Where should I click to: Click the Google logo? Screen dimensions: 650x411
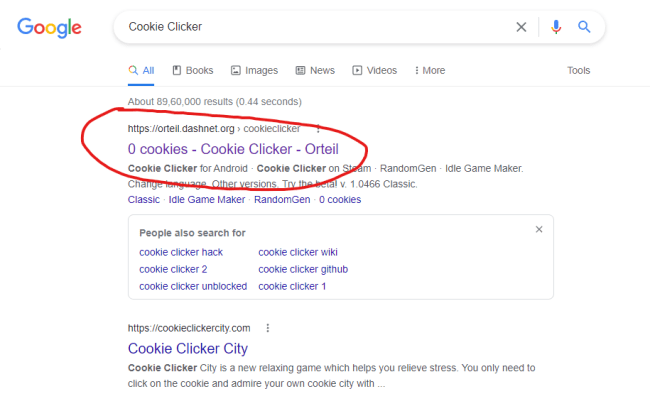tap(50, 29)
